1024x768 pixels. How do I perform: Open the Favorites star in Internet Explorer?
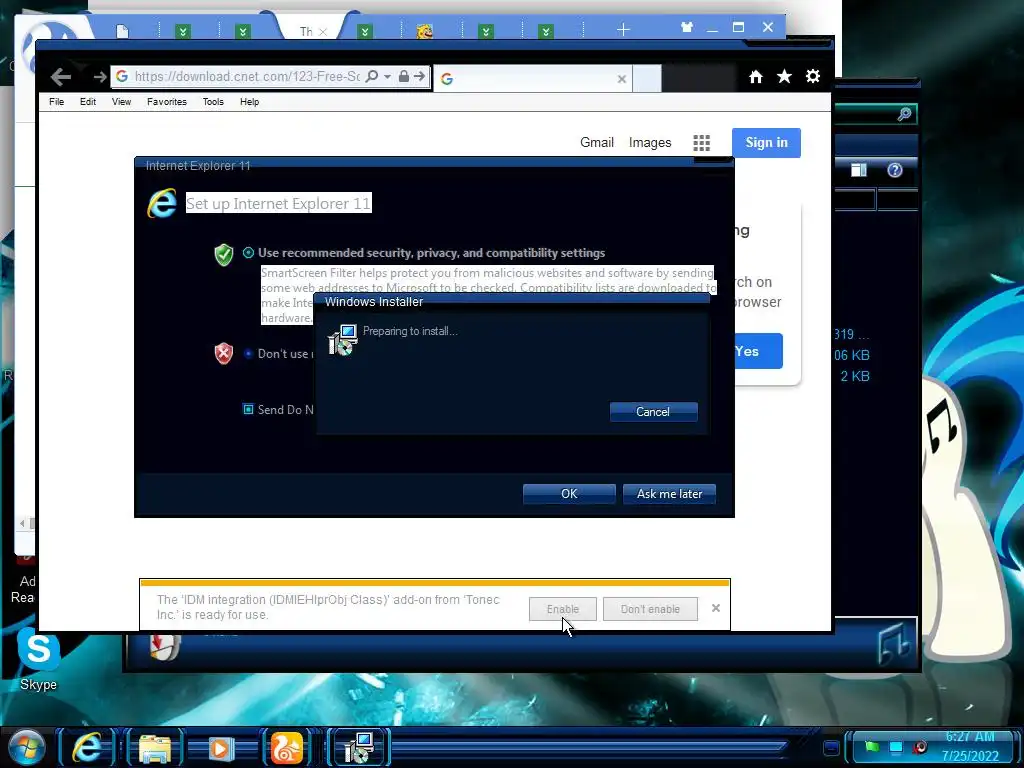coord(784,76)
